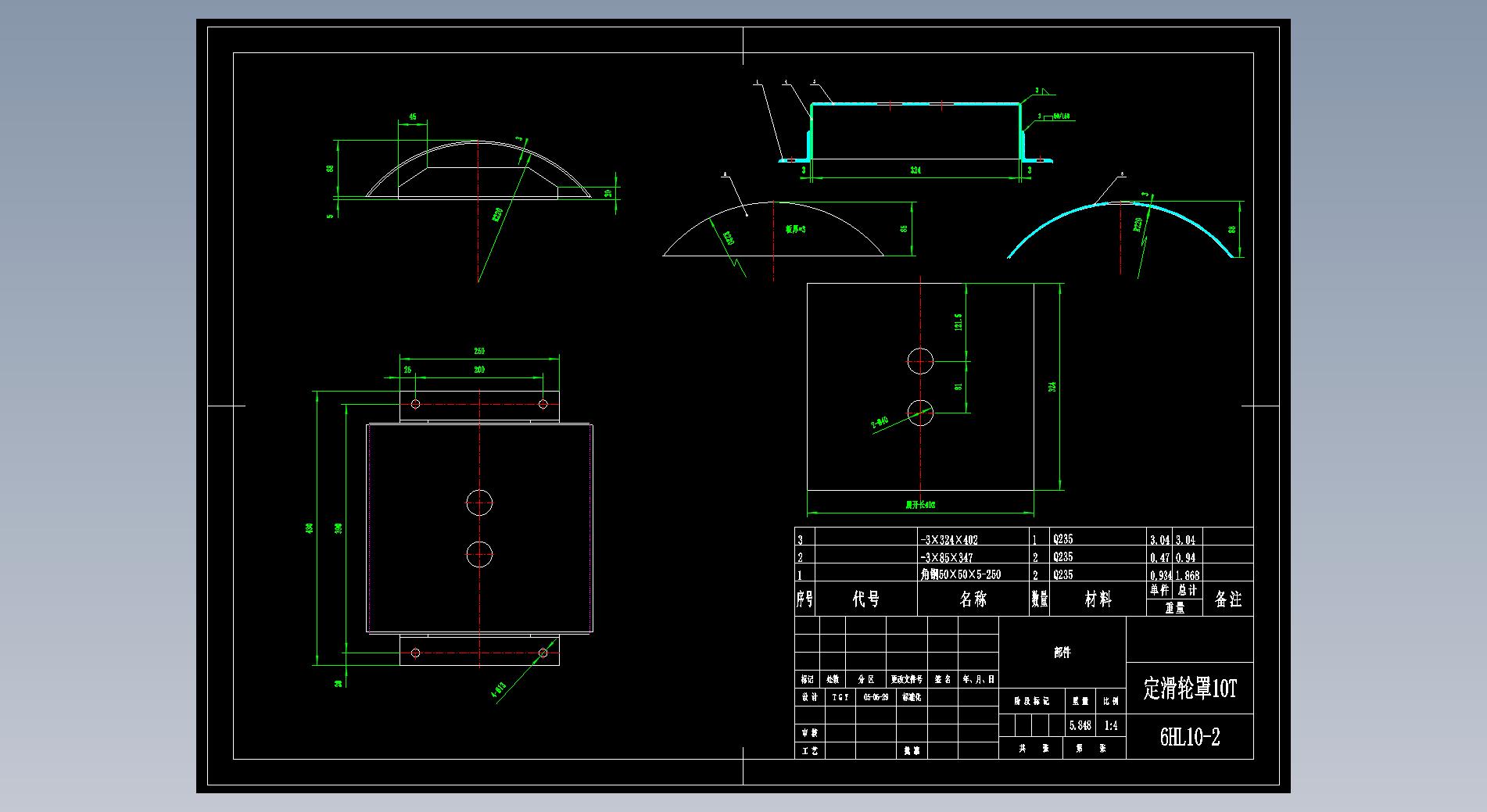
Task: Select part entry 角钢50×50×5-250
Action: coord(961,574)
